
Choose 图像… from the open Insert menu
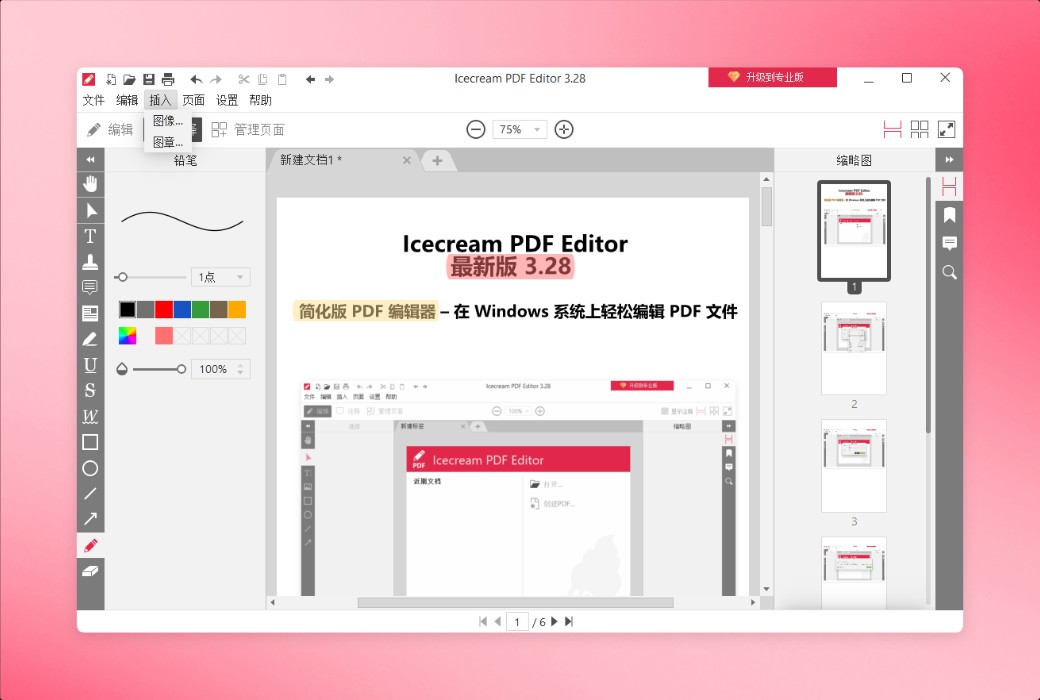click(x=163, y=120)
